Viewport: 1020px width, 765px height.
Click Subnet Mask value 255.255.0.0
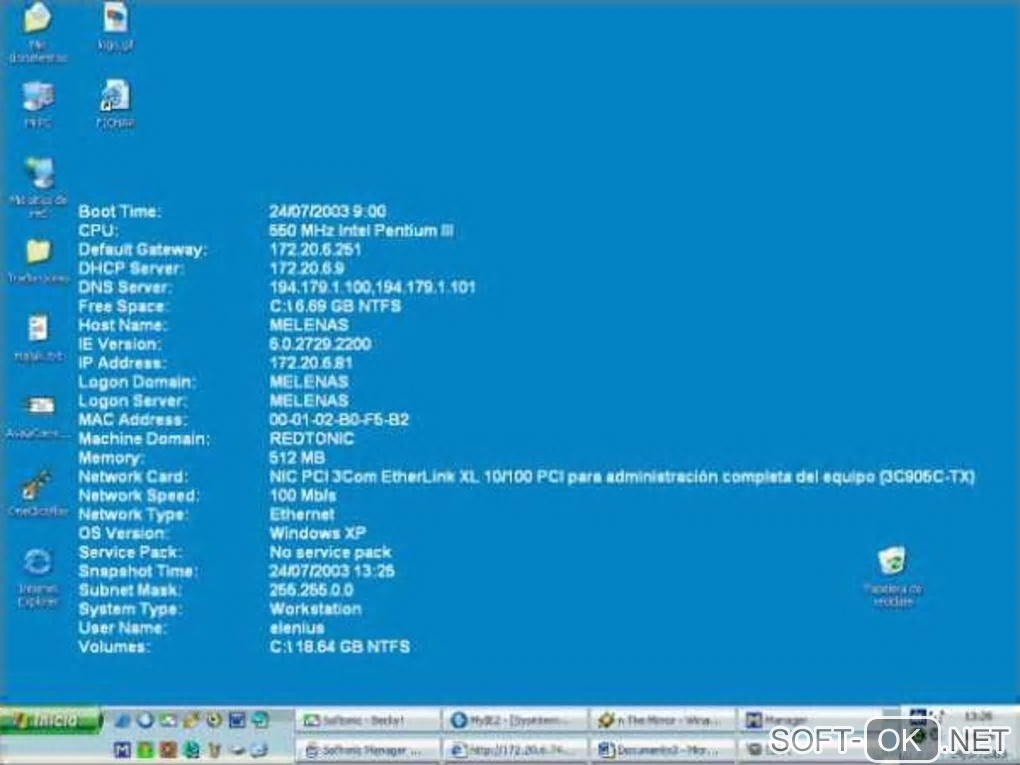[311, 590]
